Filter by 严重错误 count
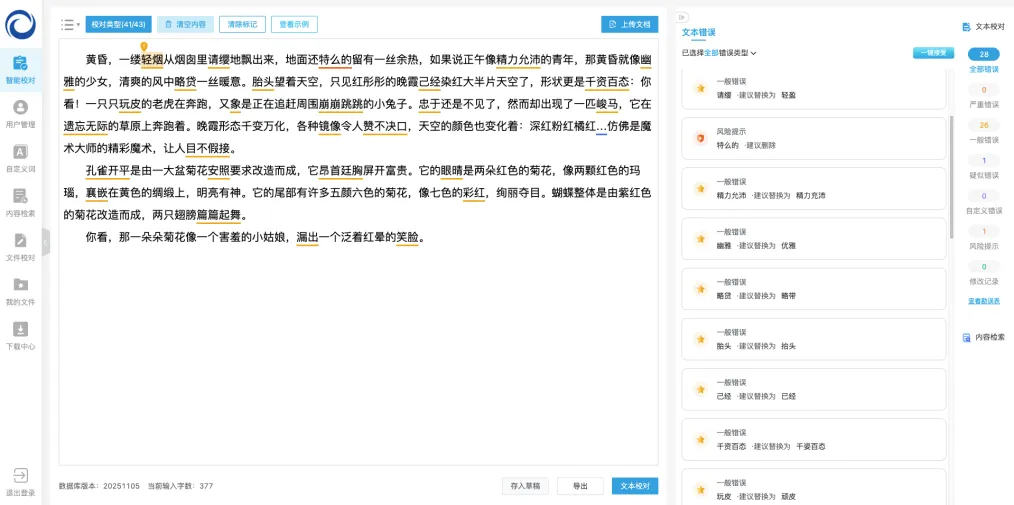Viewport: 1014px width, 505px height. (x=984, y=96)
